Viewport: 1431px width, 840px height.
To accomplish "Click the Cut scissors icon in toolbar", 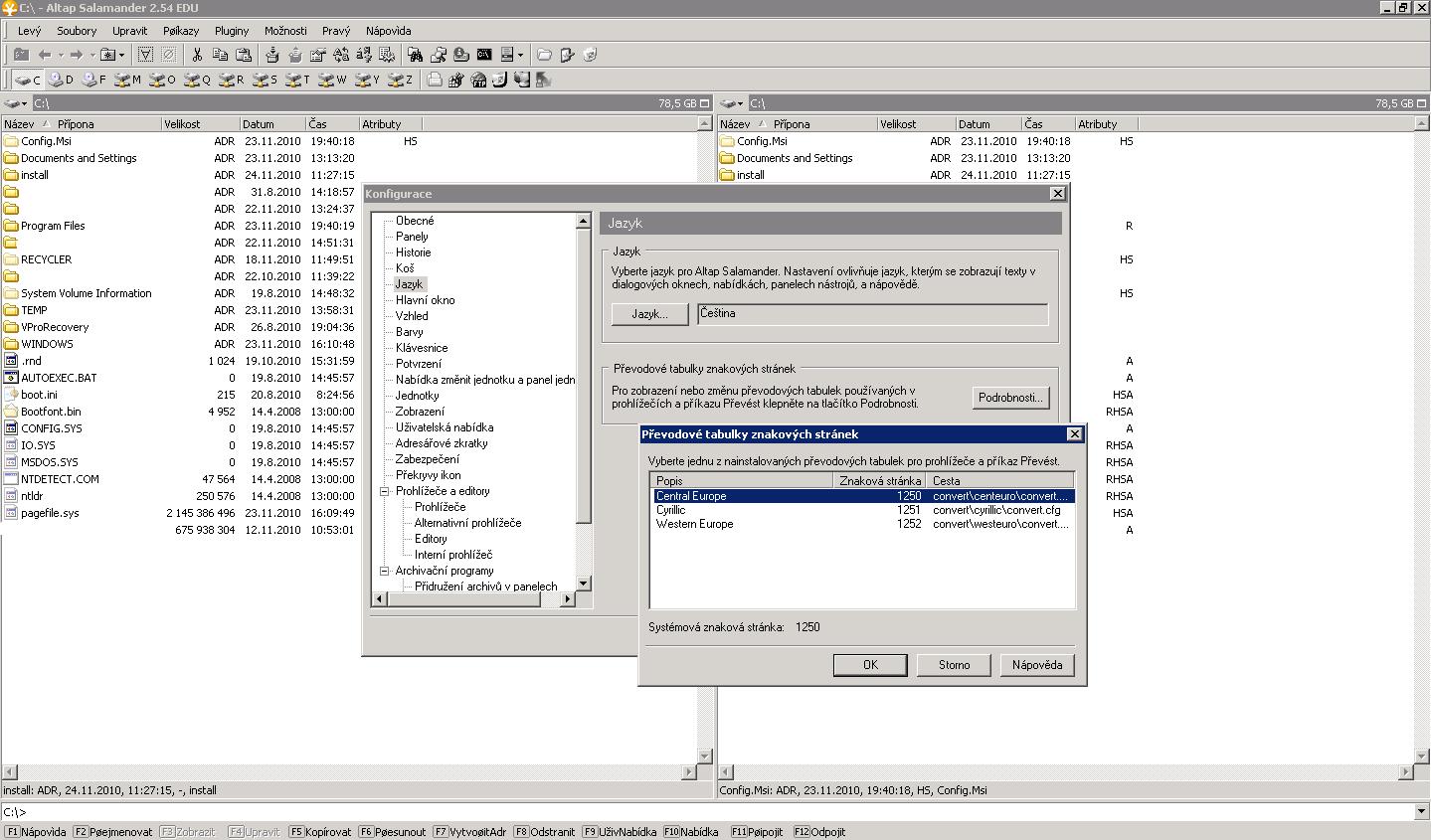I will [x=197, y=55].
